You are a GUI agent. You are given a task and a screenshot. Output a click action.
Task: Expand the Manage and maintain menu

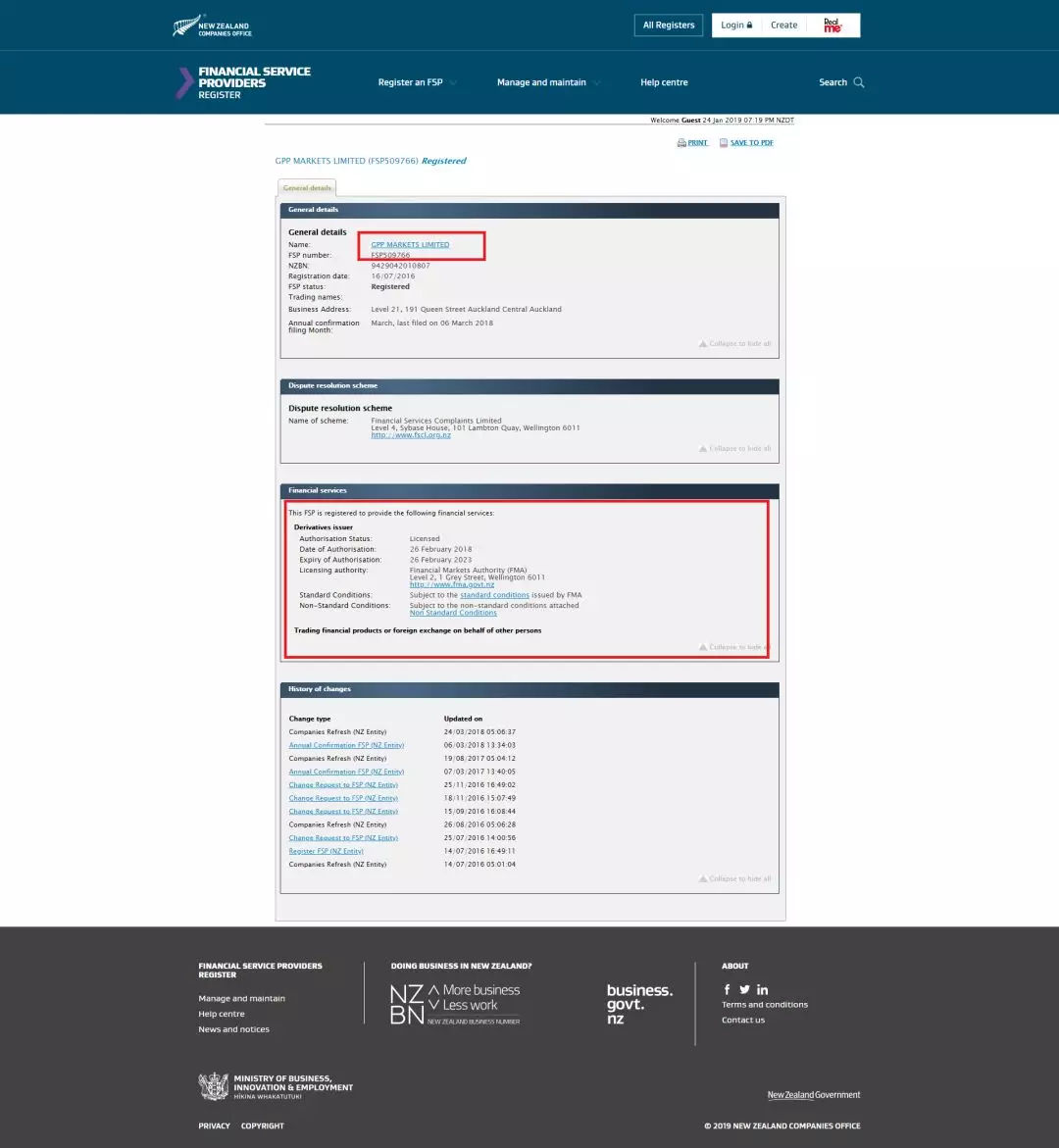tap(548, 82)
